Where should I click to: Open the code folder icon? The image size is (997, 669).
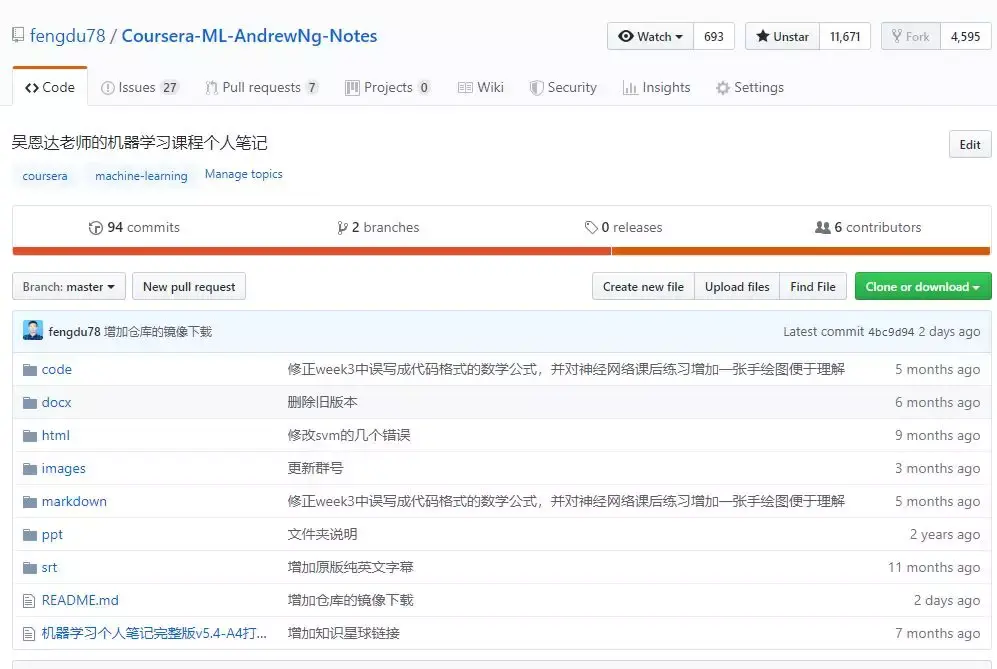(x=29, y=369)
